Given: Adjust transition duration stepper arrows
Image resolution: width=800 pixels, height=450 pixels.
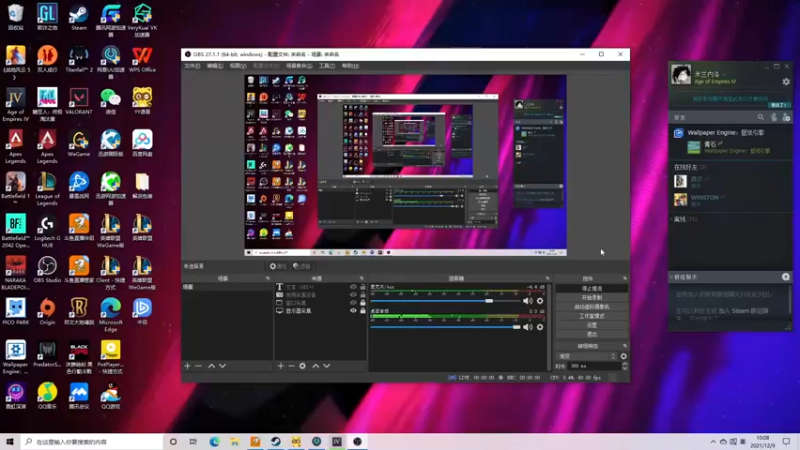Looking at the screenshot, I should 624,366.
